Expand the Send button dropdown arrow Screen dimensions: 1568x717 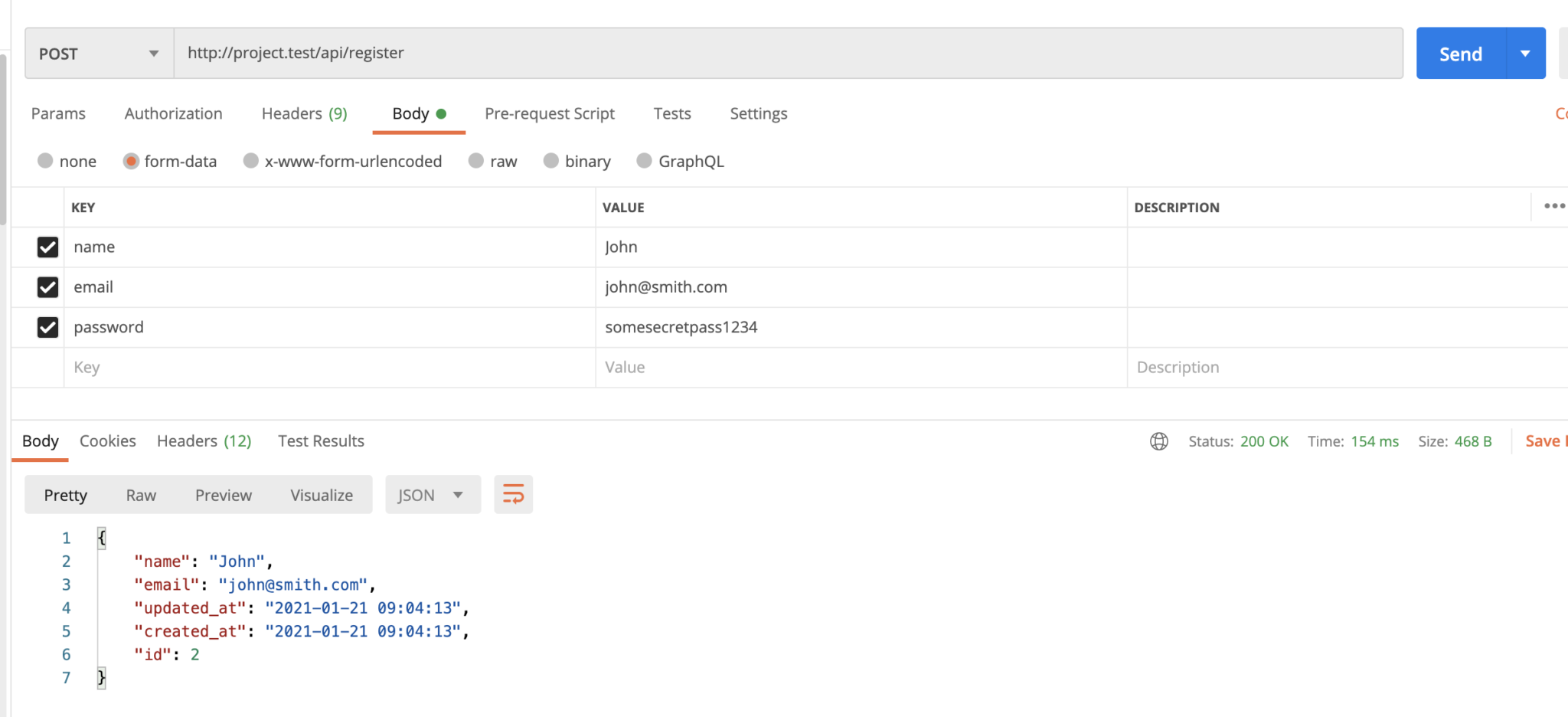pos(1525,53)
